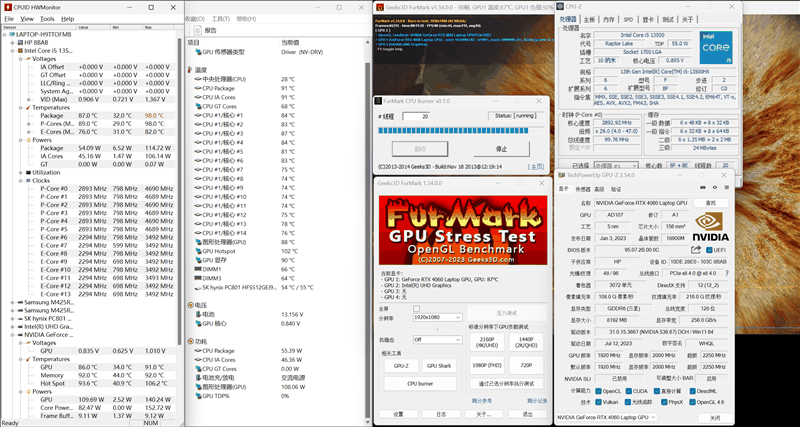Viewport: 800px width, 427px height.
Task: Toggle the OpenCL checkbox in GPU-Z
Action: (598, 391)
